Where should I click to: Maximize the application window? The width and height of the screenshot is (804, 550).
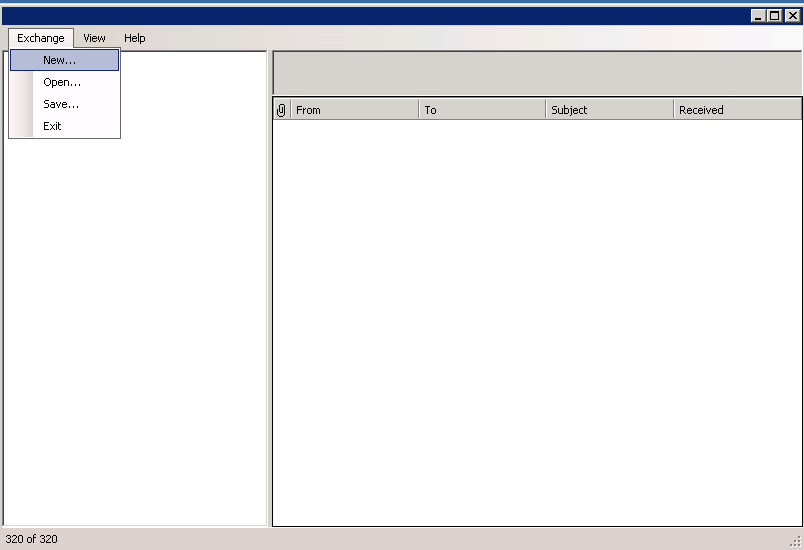(775, 15)
